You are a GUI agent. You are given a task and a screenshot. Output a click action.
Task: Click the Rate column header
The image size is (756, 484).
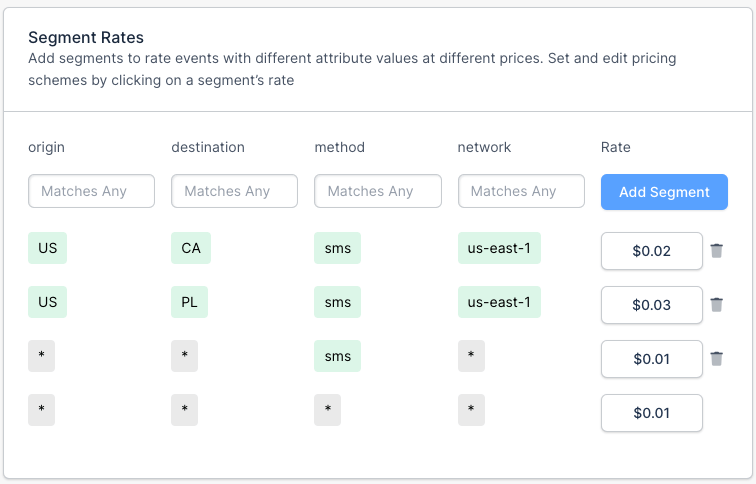click(x=615, y=147)
